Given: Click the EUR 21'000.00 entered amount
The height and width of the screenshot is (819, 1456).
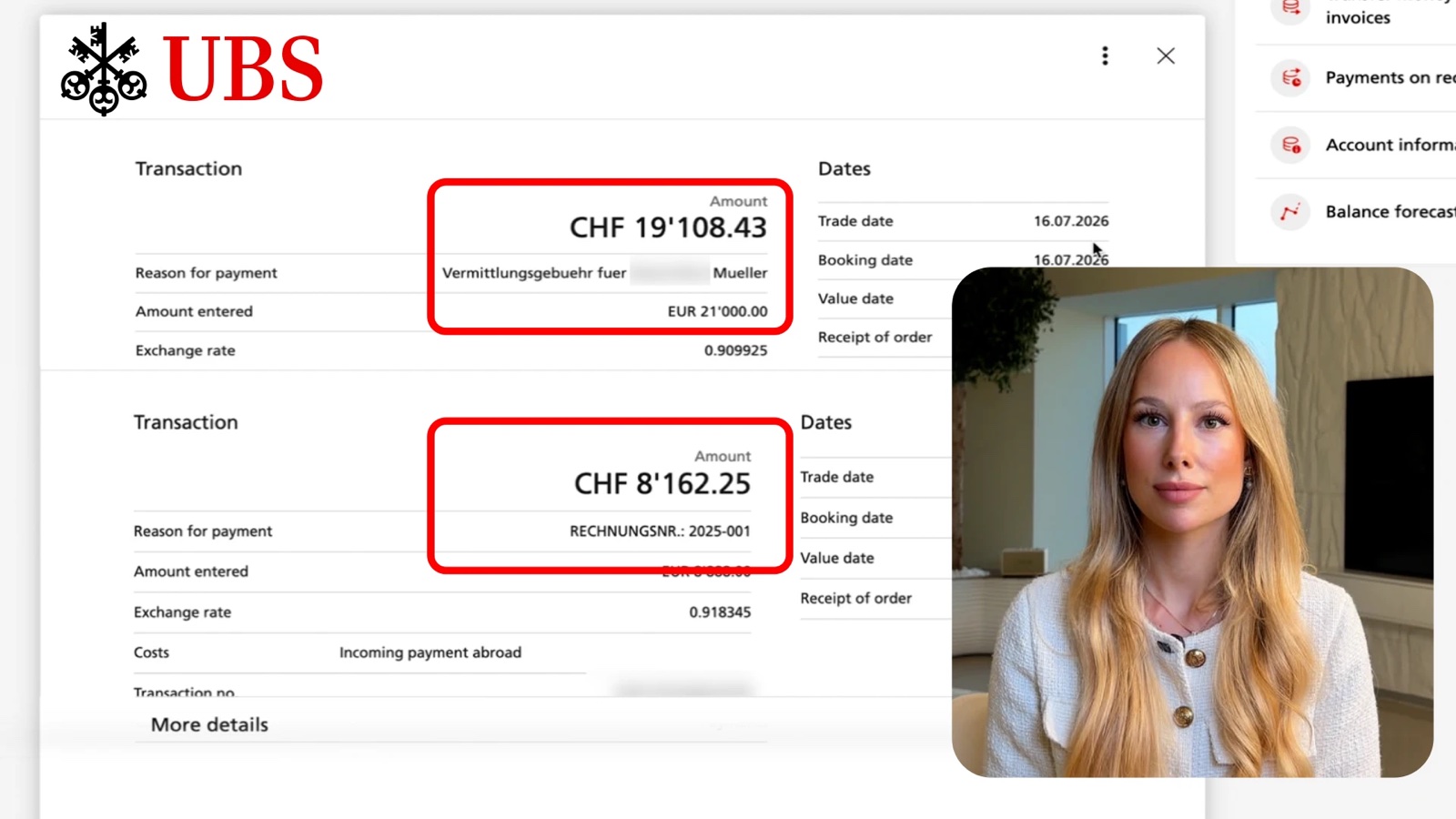Looking at the screenshot, I should 717,311.
